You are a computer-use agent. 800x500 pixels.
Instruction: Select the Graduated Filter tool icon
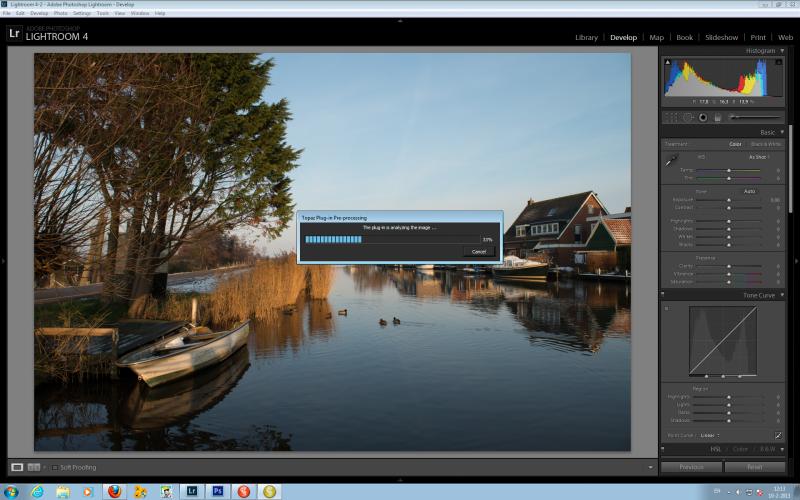click(x=717, y=117)
